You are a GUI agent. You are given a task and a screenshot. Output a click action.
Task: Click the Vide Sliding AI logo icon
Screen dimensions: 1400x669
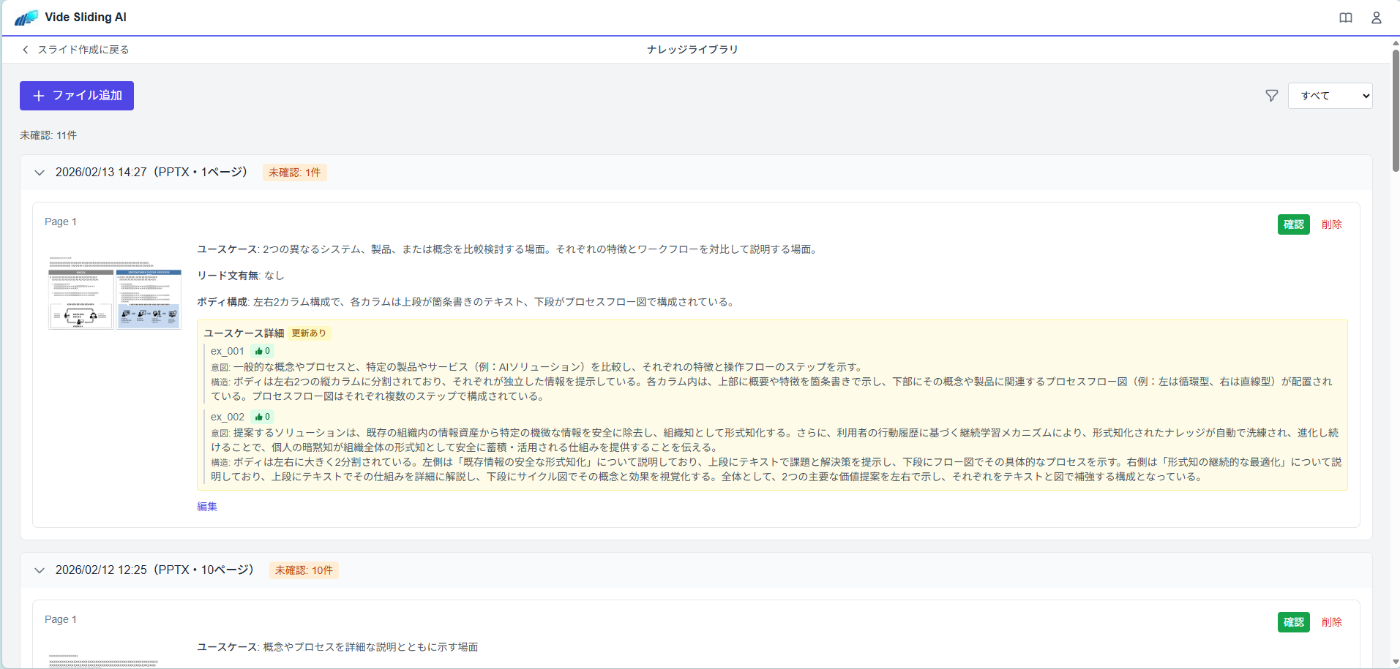(x=26, y=17)
